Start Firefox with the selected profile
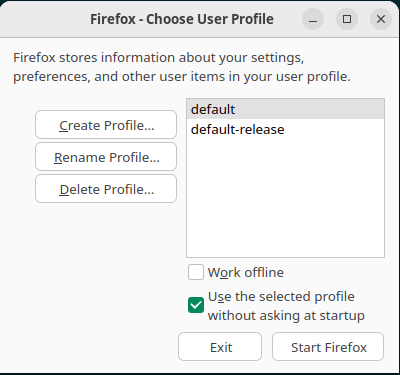The image size is (400, 375). tap(328, 347)
